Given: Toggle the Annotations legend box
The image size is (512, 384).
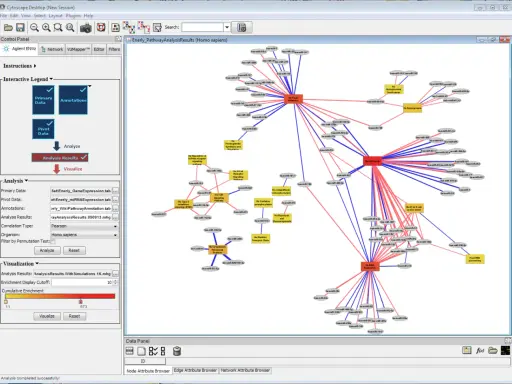Looking at the screenshot, I should [73, 100].
